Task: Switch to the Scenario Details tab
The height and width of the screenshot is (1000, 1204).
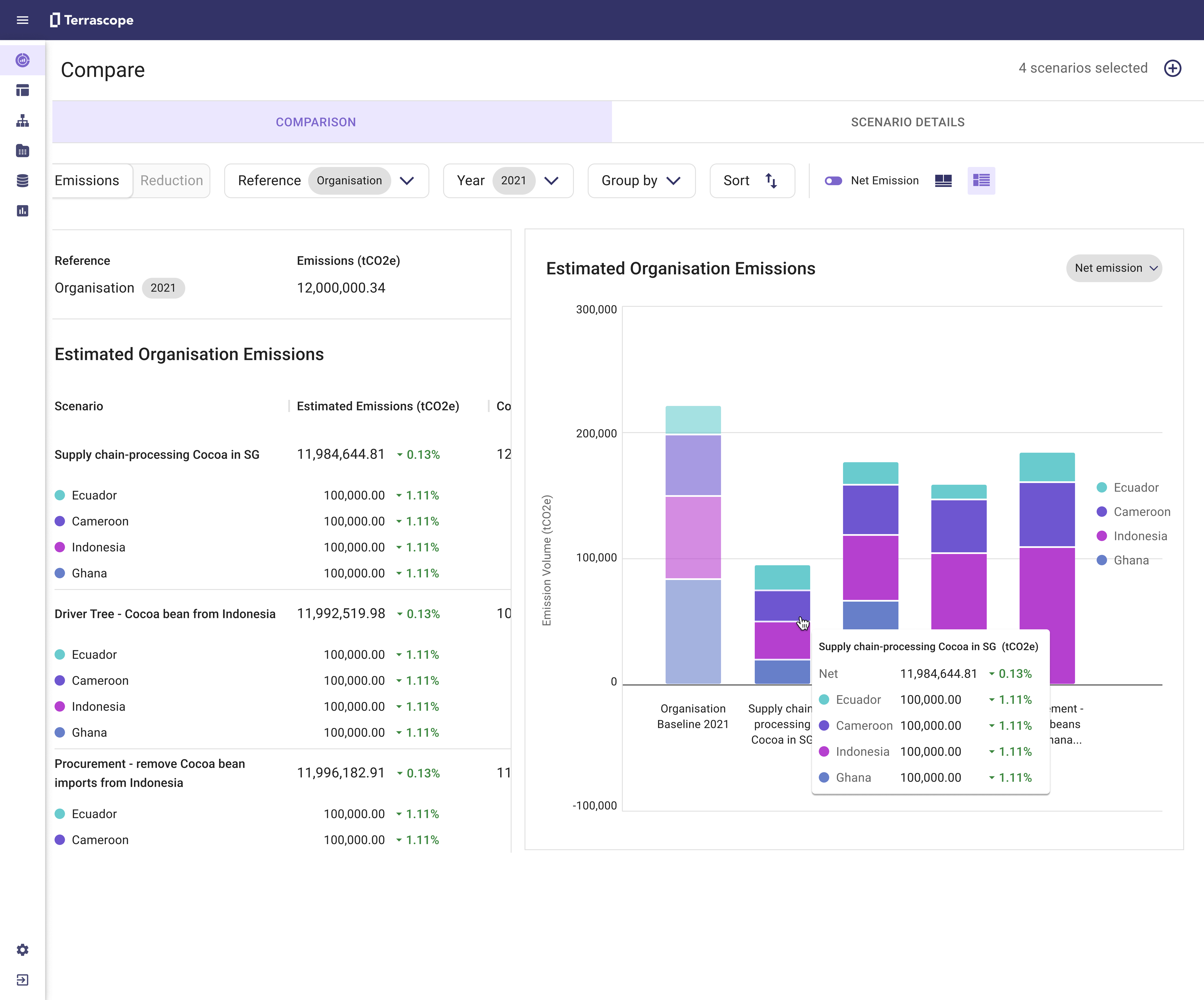Action: pyautogui.click(x=908, y=122)
